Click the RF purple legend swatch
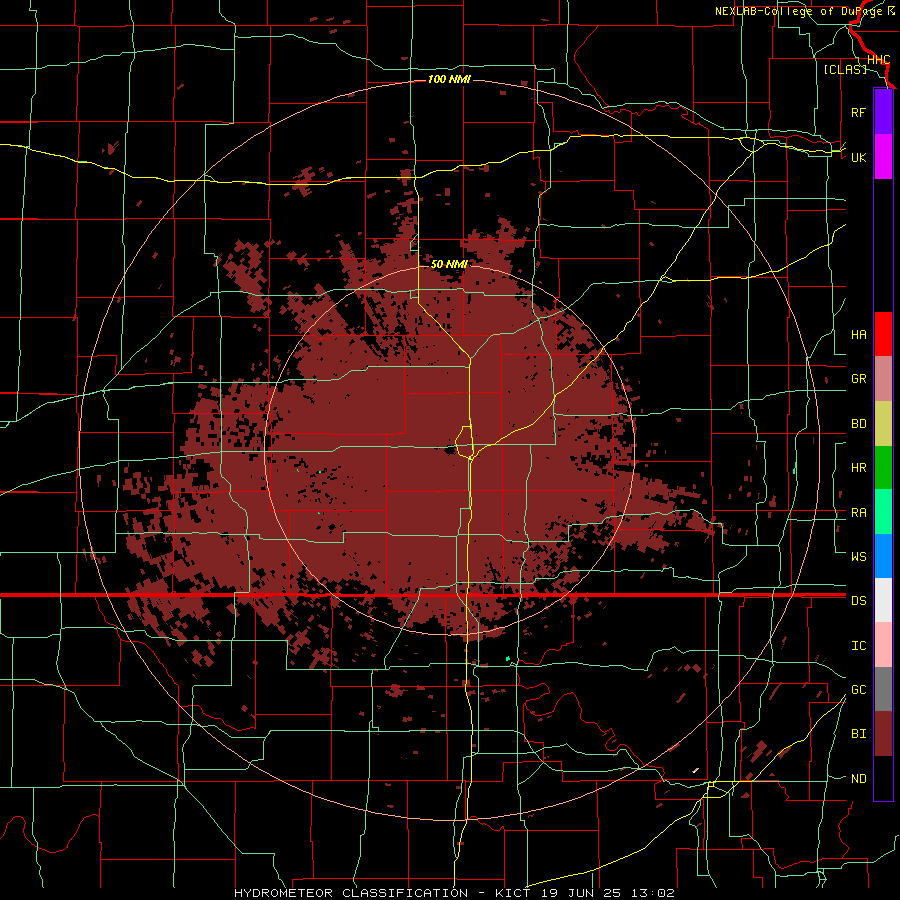Image resolution: width=900 pixels, height=900 pixels. 883,112
